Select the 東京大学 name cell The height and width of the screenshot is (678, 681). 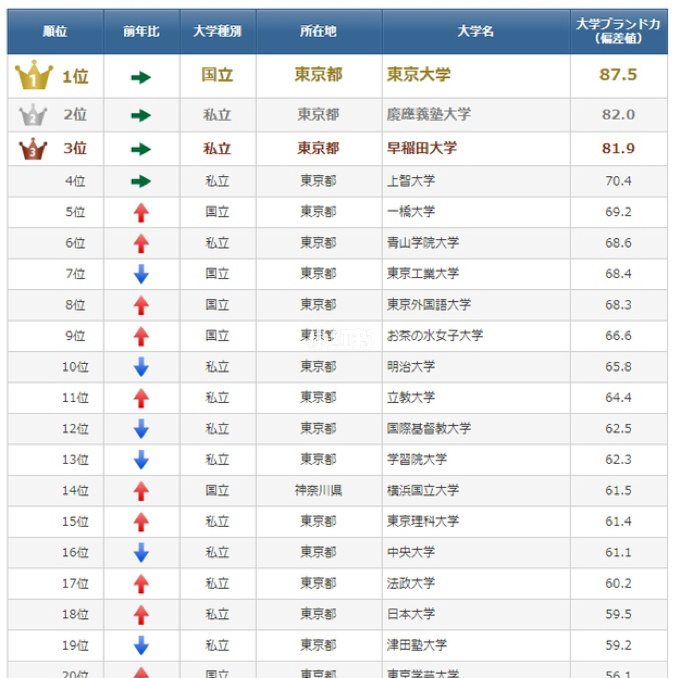[x=476, y=76]
